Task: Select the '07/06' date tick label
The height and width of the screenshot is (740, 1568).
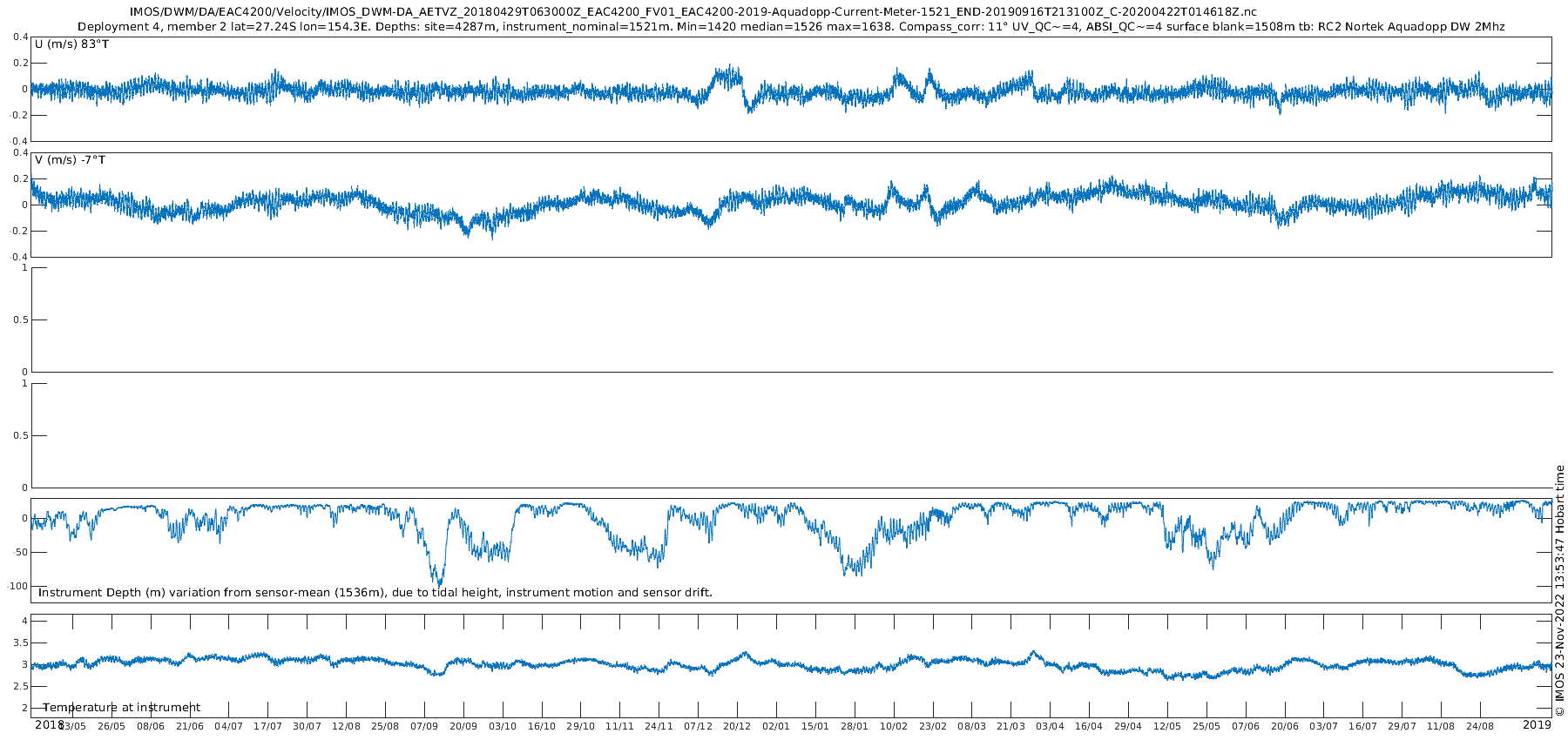Action: (1246, 726)
